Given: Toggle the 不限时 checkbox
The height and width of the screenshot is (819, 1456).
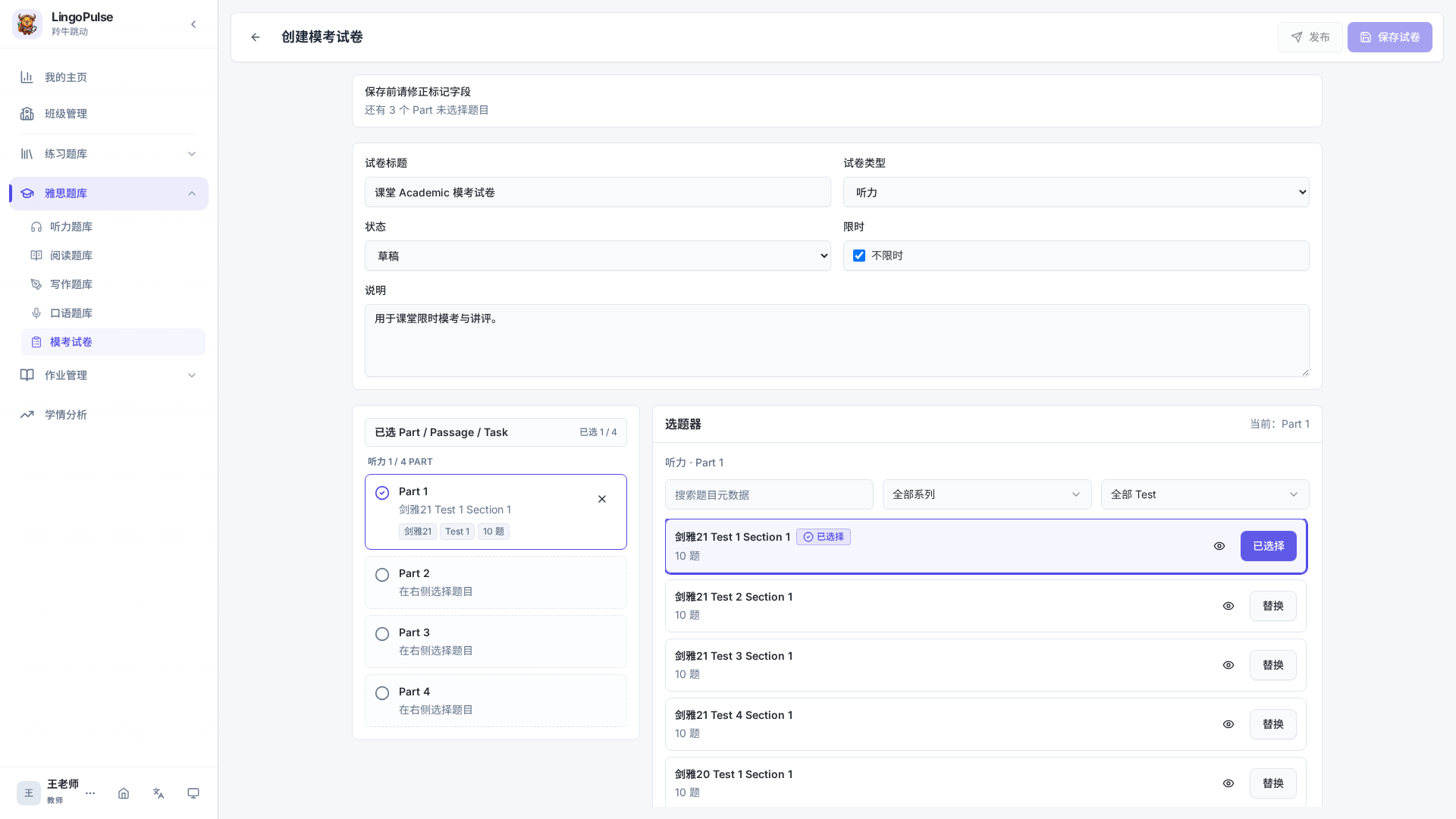Looking at the screenshot, I should click(x=859, y=256).
